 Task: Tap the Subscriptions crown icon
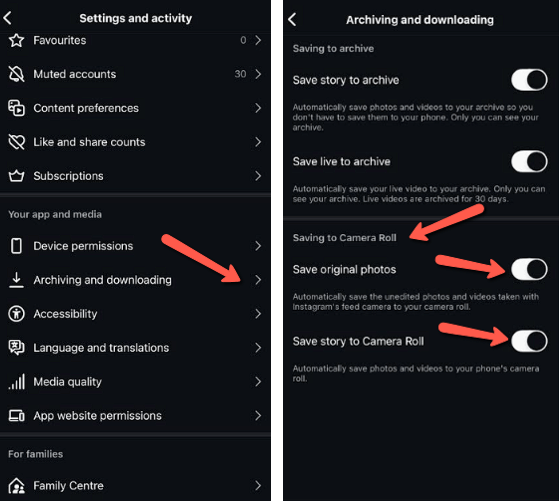click(16, 176)
